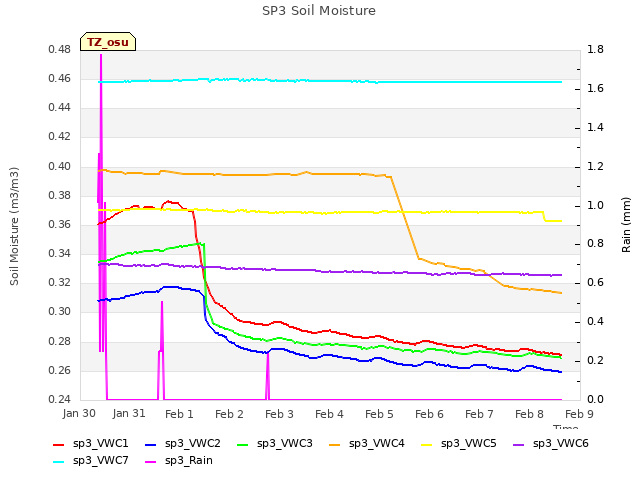
Task: Click the 1.2 rain axis tick label
Action: [x=595, y=166]
